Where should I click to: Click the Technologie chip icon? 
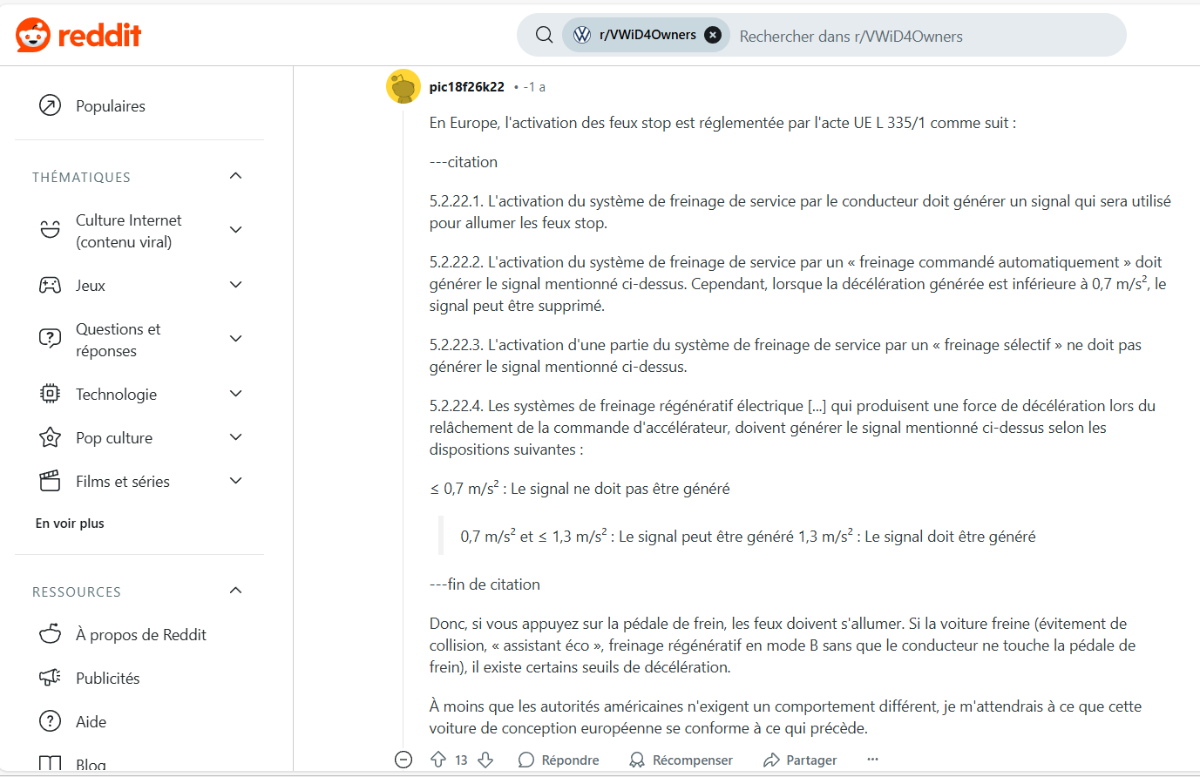point(49,394)
